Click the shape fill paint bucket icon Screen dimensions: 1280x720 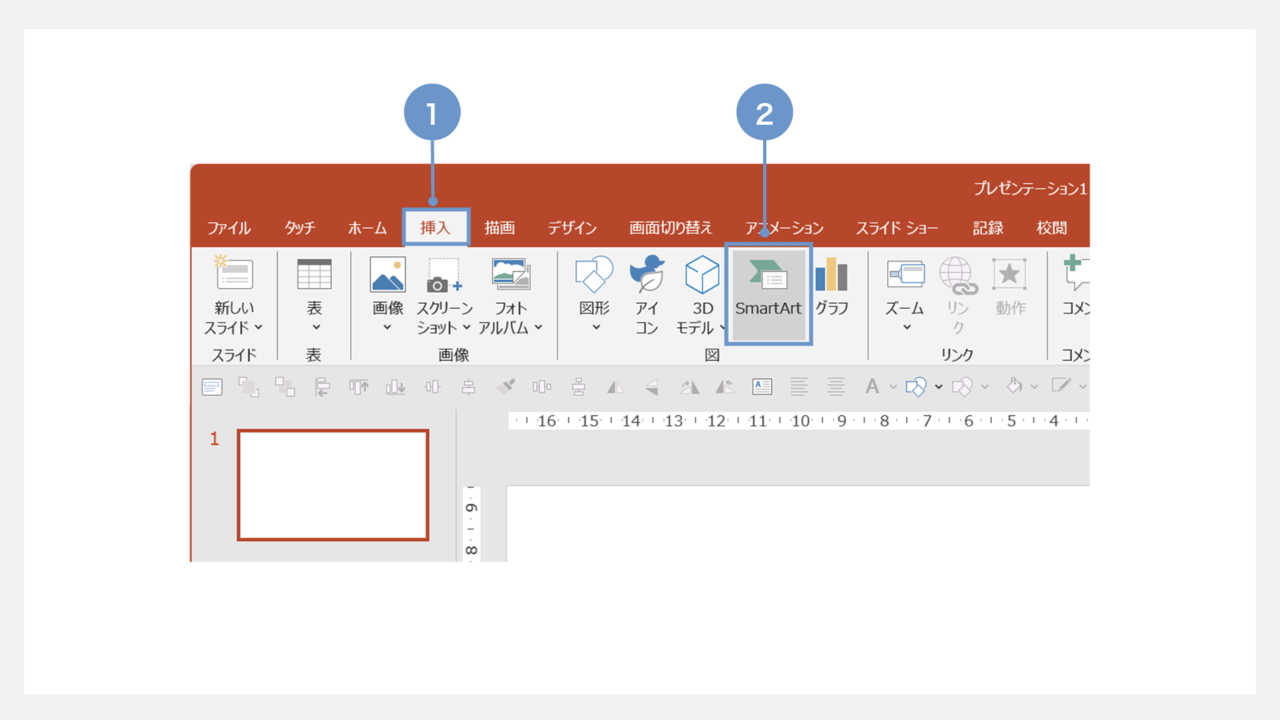1013,386
